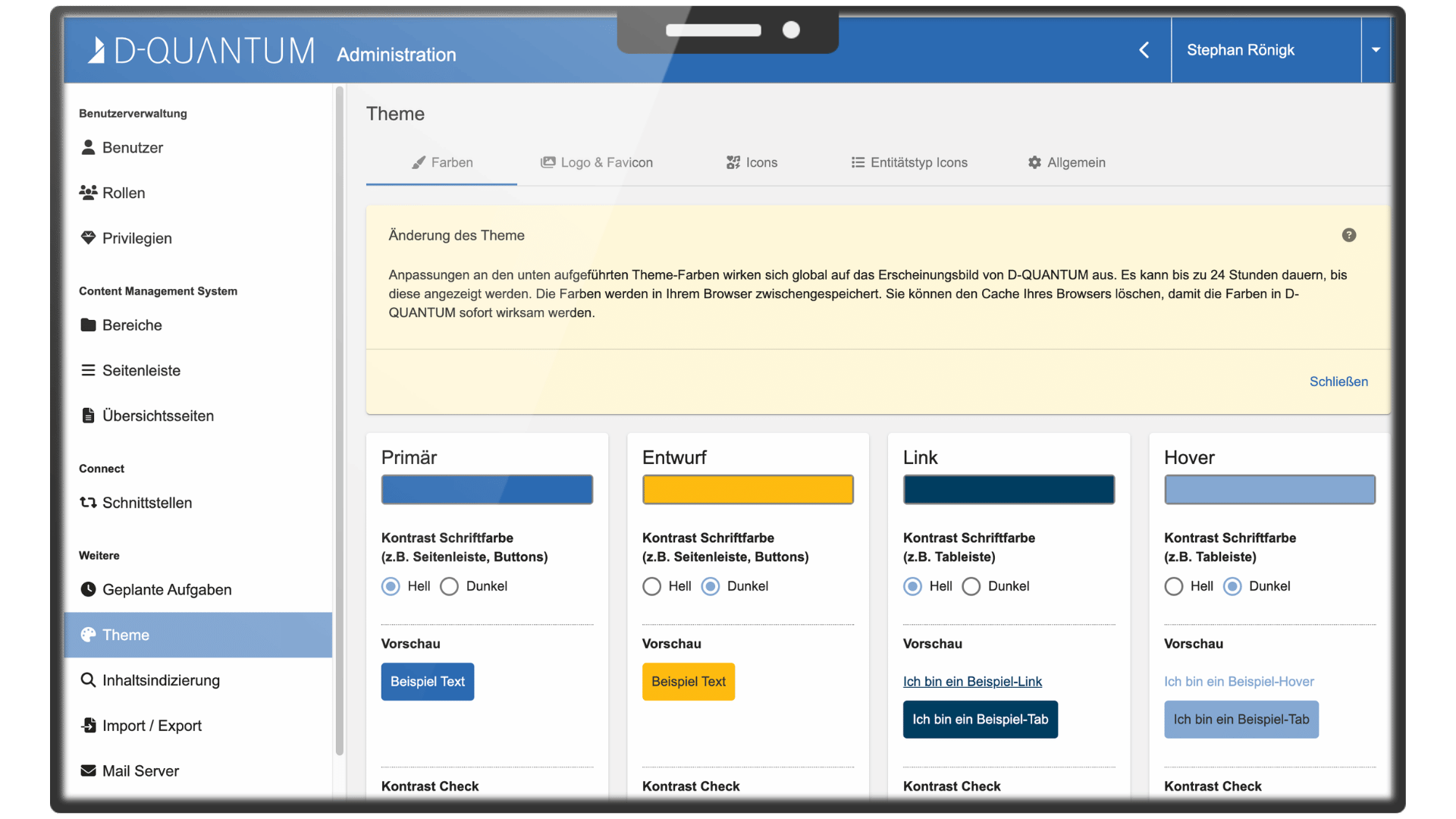Switch to the Logo & Favicon tab
Viewport: 1456px width, 819px height.
click(597, 162)
